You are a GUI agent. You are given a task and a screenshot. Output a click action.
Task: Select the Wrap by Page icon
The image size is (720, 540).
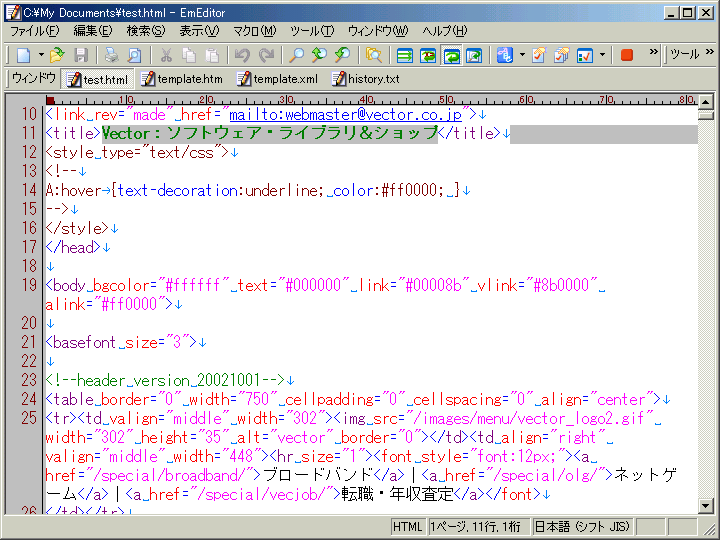tap(474, 56)
